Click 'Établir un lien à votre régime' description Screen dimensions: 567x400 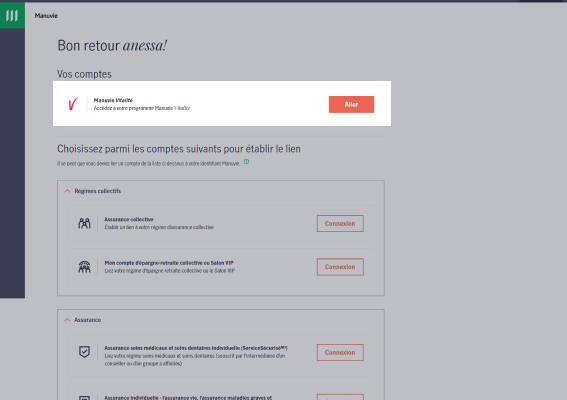(x=159, y=227)
